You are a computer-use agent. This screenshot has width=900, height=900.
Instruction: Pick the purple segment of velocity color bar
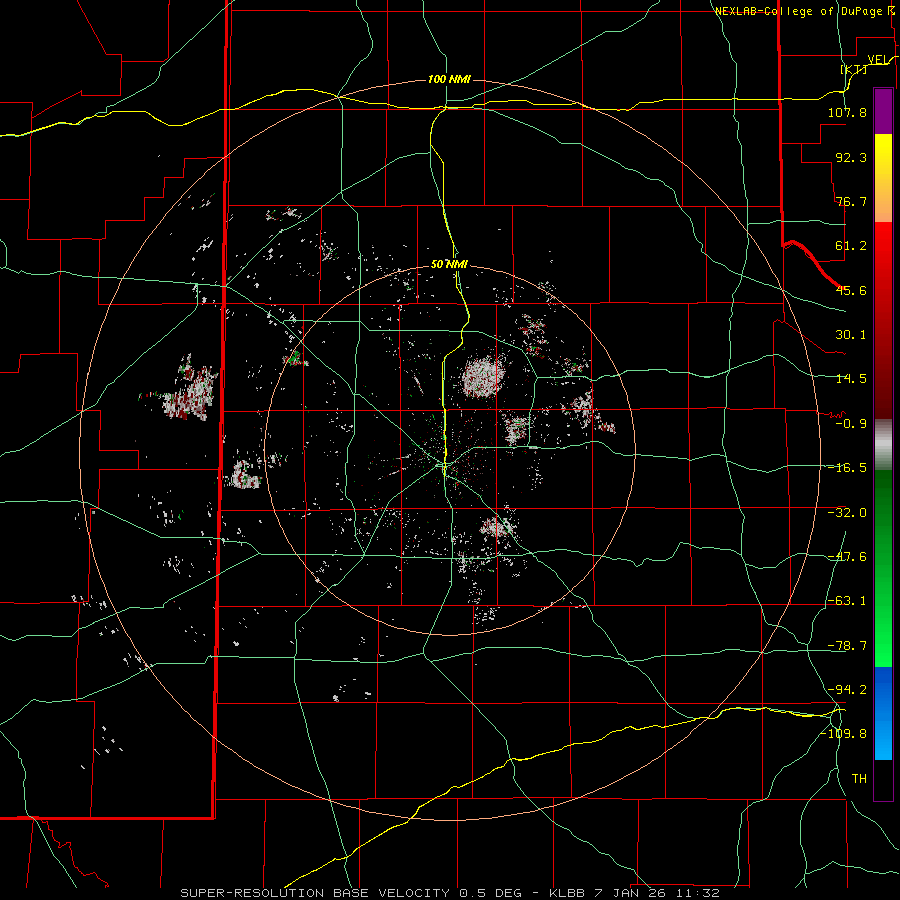point(883,111)
